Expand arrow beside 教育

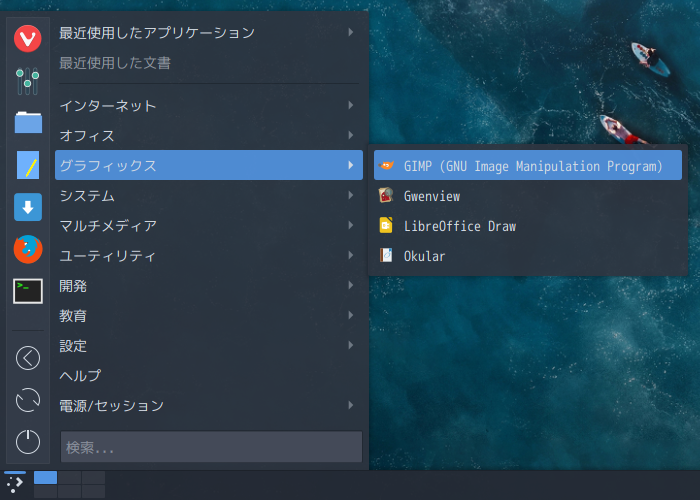(x=351, y=315)
